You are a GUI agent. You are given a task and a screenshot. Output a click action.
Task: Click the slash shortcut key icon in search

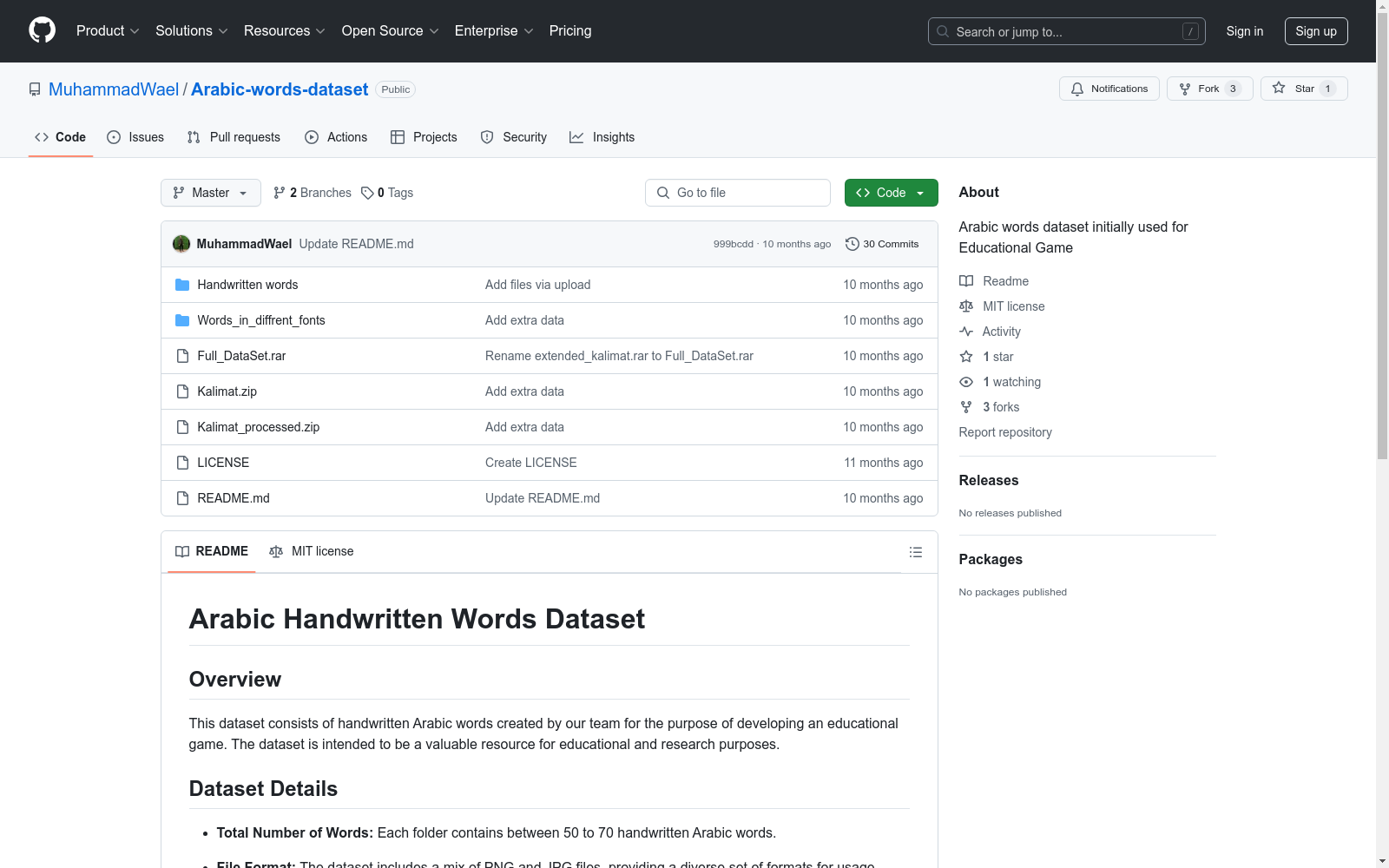pyautogui.click(x=1190, y=31)
